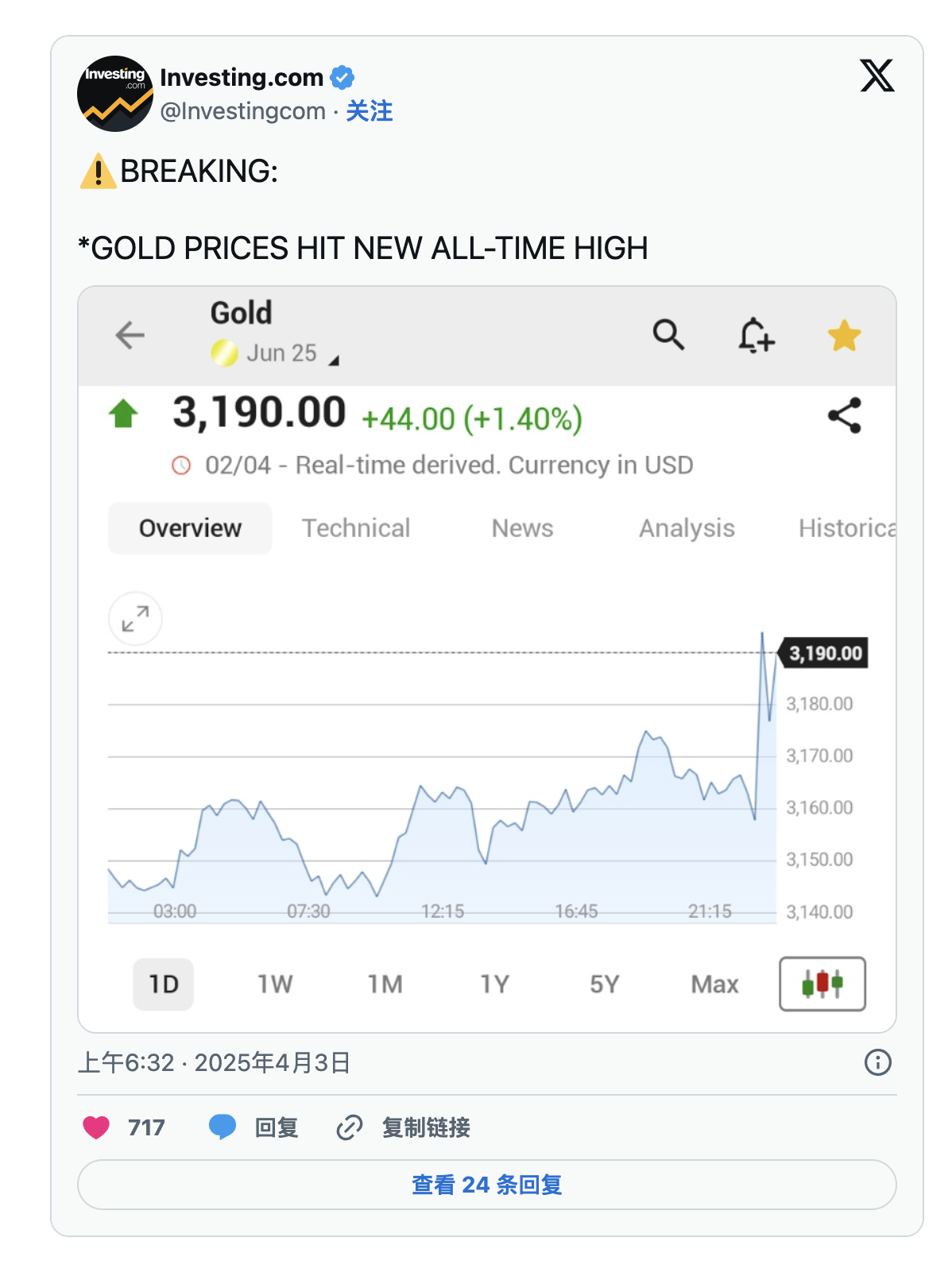Click the tweet info icon
Viewport: 952px width, 1276px height.
click(x=877, y=1062)
